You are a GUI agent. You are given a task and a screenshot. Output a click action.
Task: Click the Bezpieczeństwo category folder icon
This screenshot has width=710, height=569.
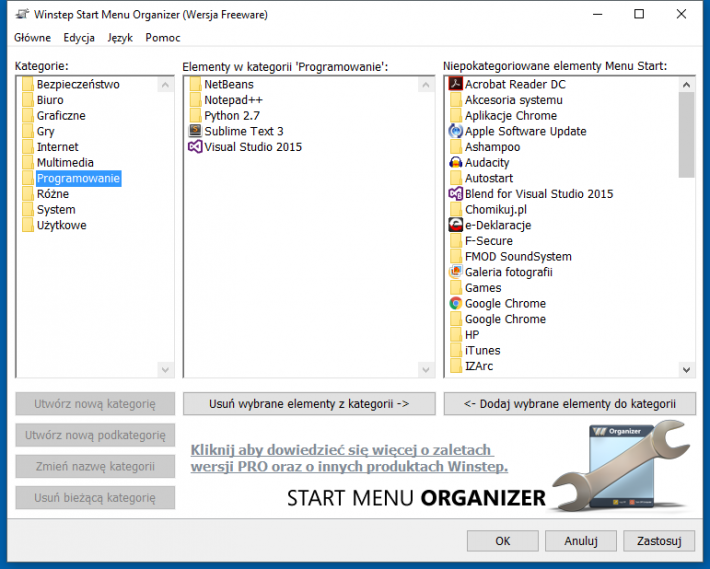pyautogui.click(x=28, y=84)
